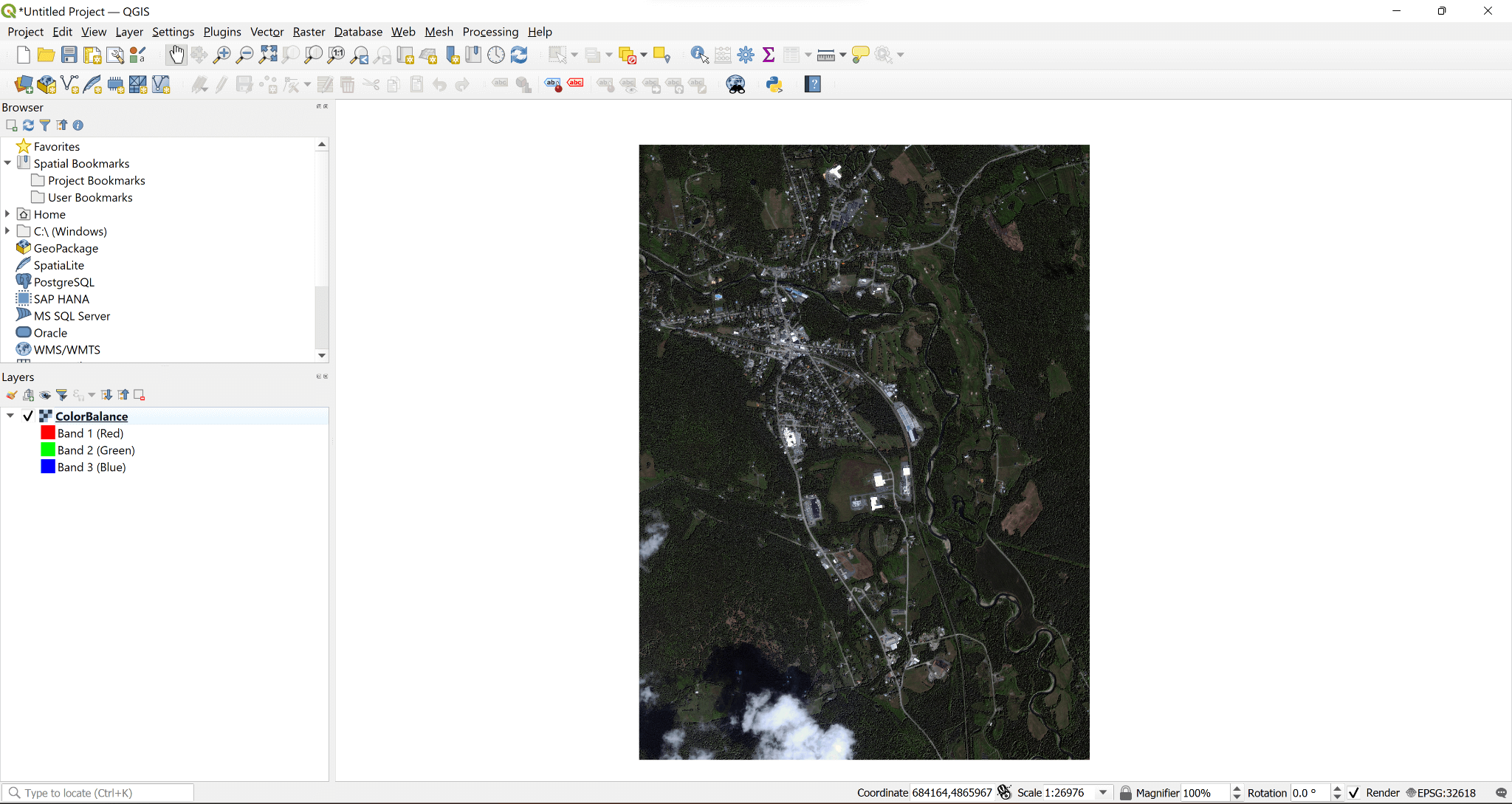Click the Zoom Full extent icon
The height and width of the screenshot is (804, 1512).
pos(268,55)
